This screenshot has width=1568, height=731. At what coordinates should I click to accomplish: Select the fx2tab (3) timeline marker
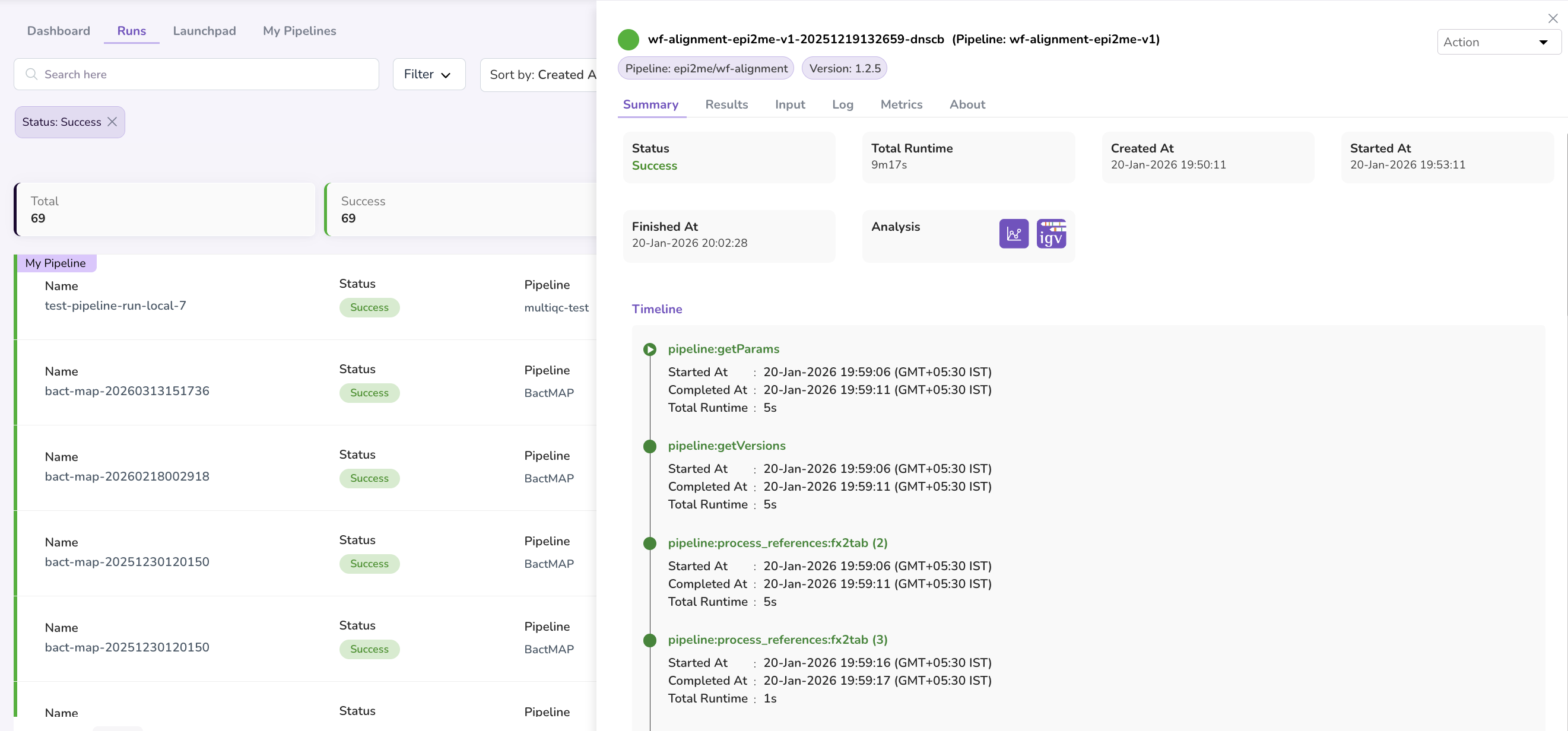pos(649,640)
